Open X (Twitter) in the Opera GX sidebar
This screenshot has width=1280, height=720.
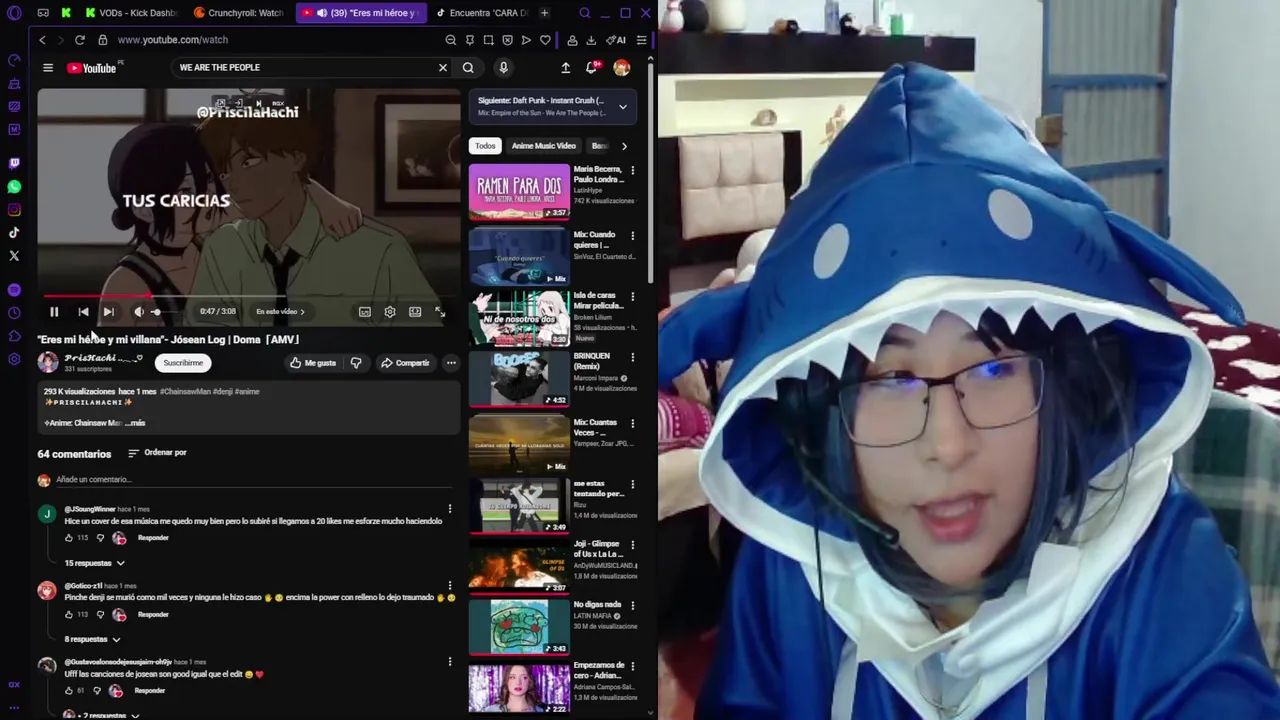14,256
